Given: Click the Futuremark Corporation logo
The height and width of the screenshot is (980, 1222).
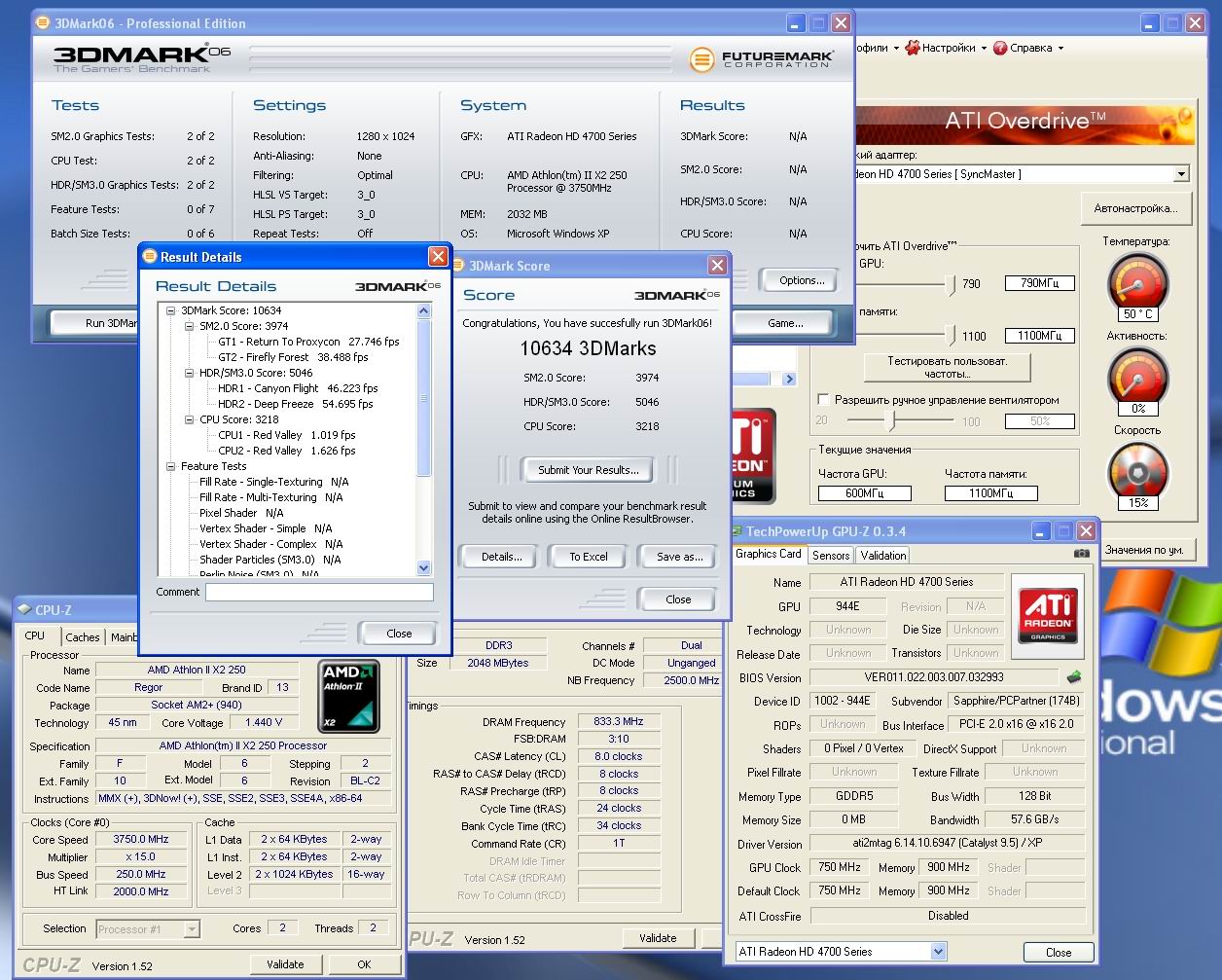Looking at the screenshot, I should click(x=761, y=60).
